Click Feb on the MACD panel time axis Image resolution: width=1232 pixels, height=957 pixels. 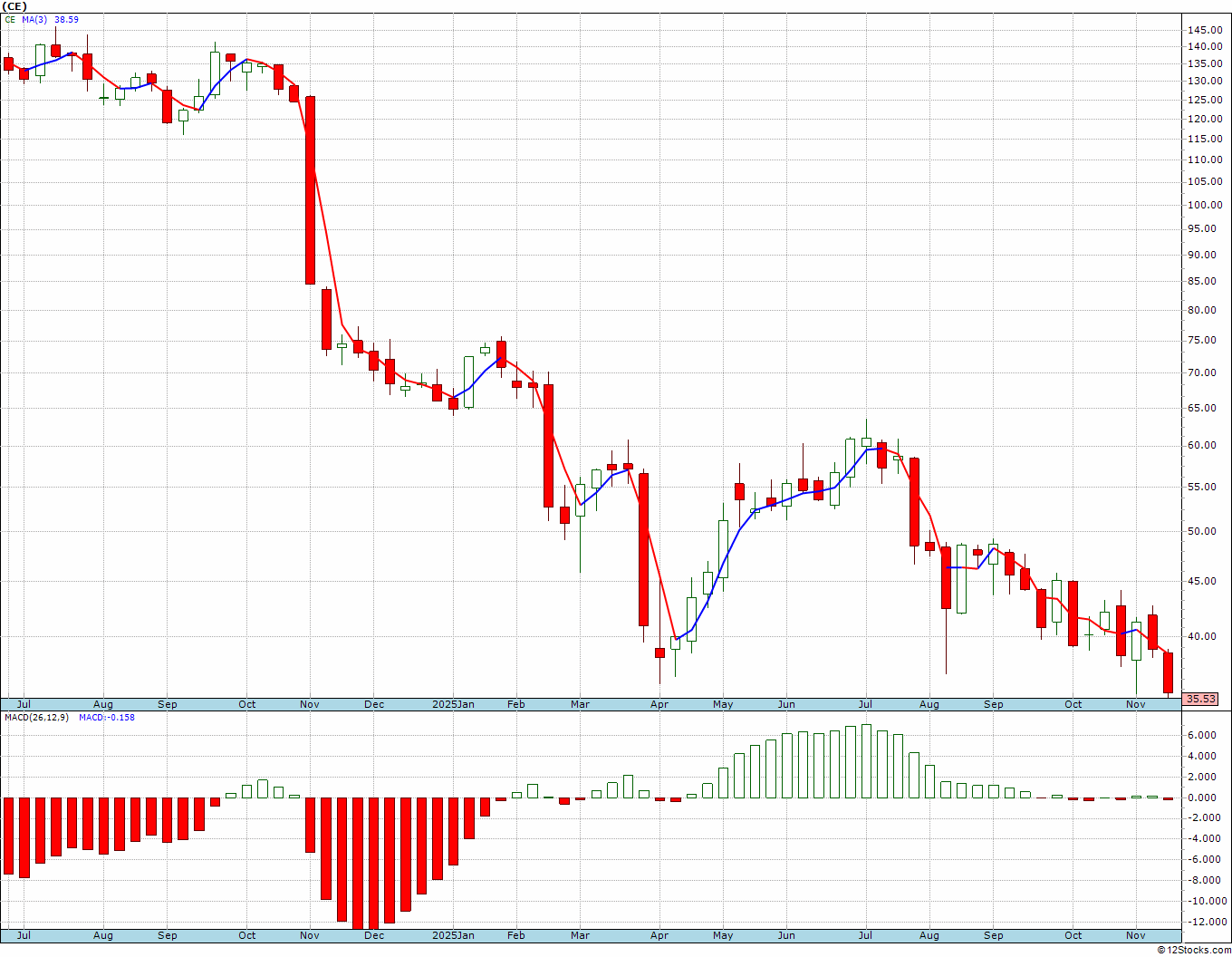pyautogui.click(x=515, y=935)
